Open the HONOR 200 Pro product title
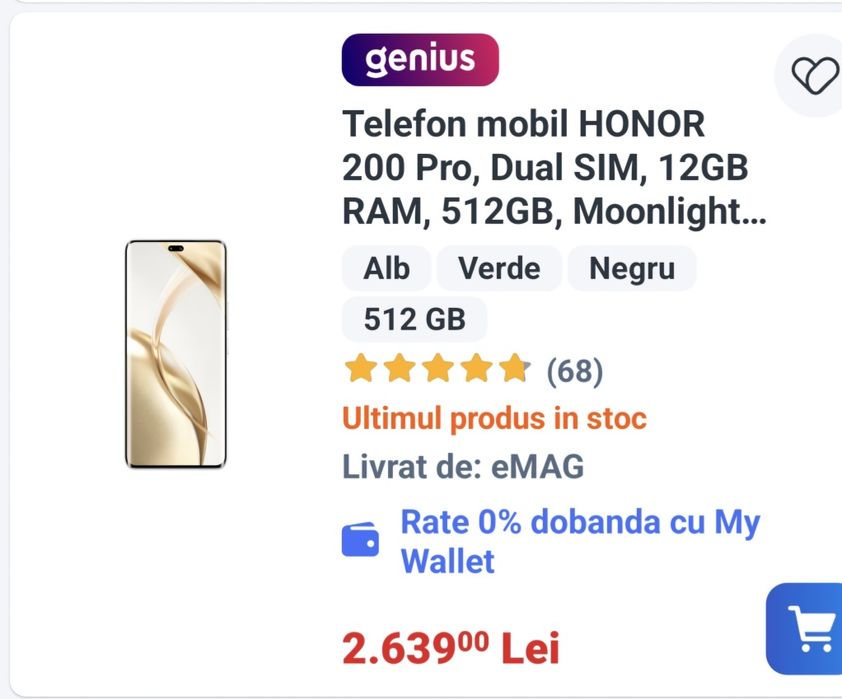Image resolution: width=842 pixels, height=699 pixels. click(x=545, y=168)
